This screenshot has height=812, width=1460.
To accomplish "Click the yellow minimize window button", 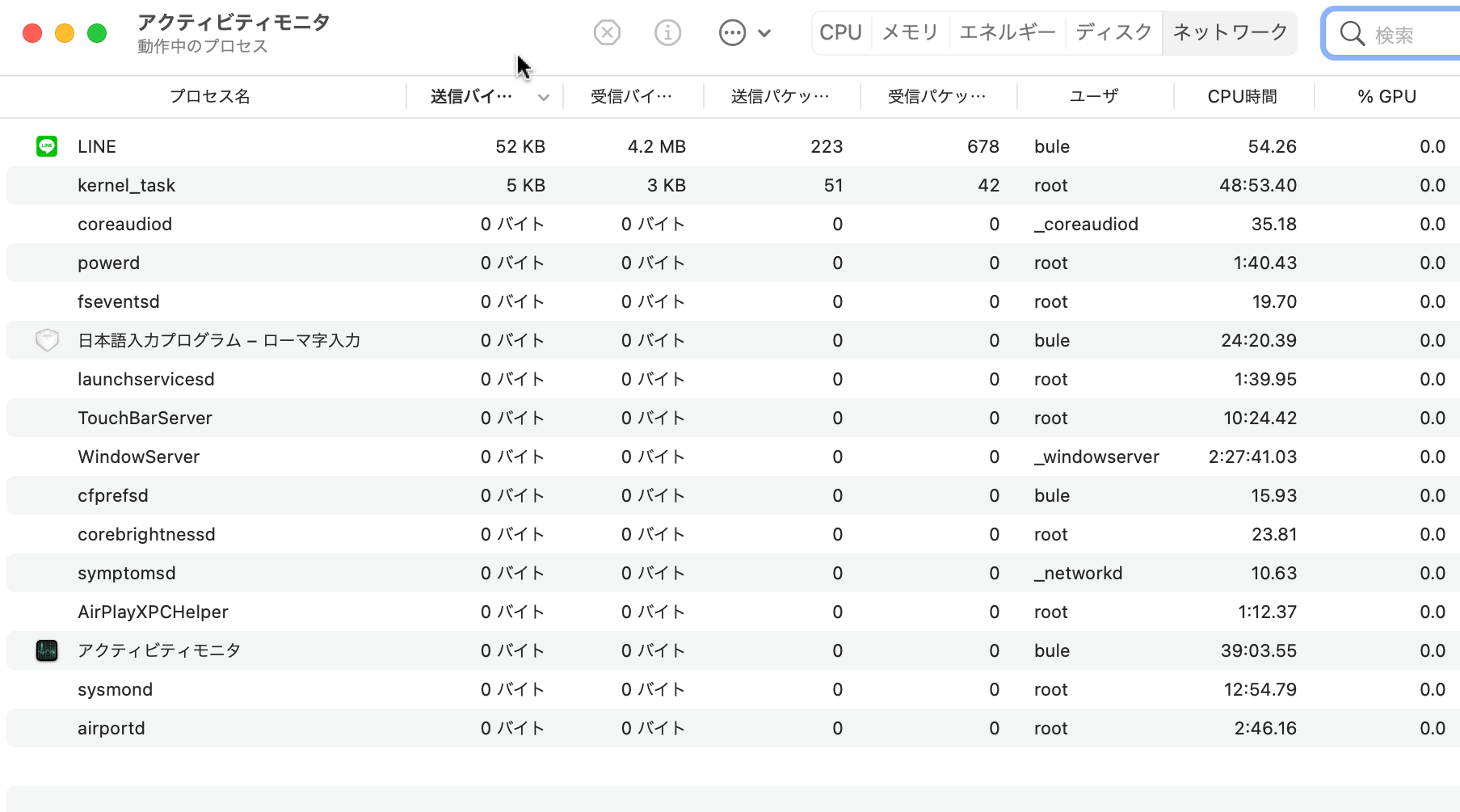I will pos(65,33).
